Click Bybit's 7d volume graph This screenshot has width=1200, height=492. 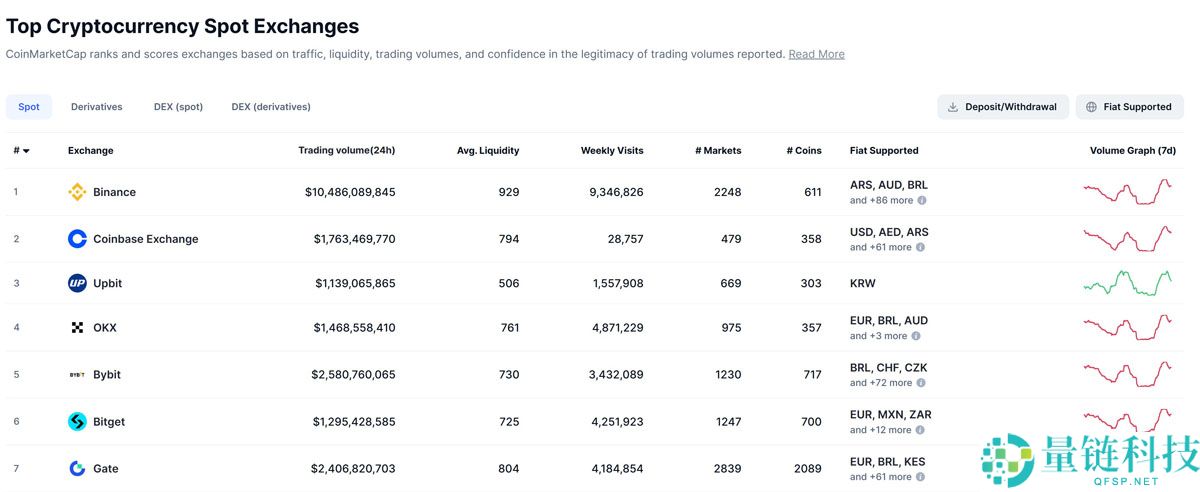point(1128,374)
